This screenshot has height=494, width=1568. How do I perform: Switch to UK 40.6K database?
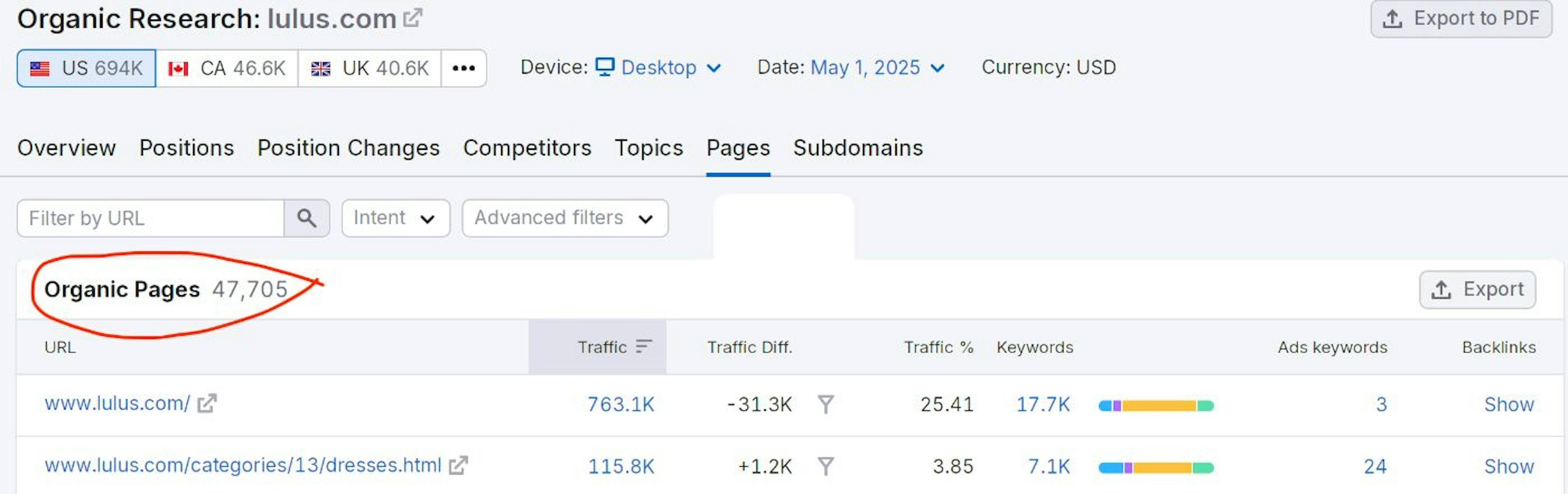tap(370, 68)
